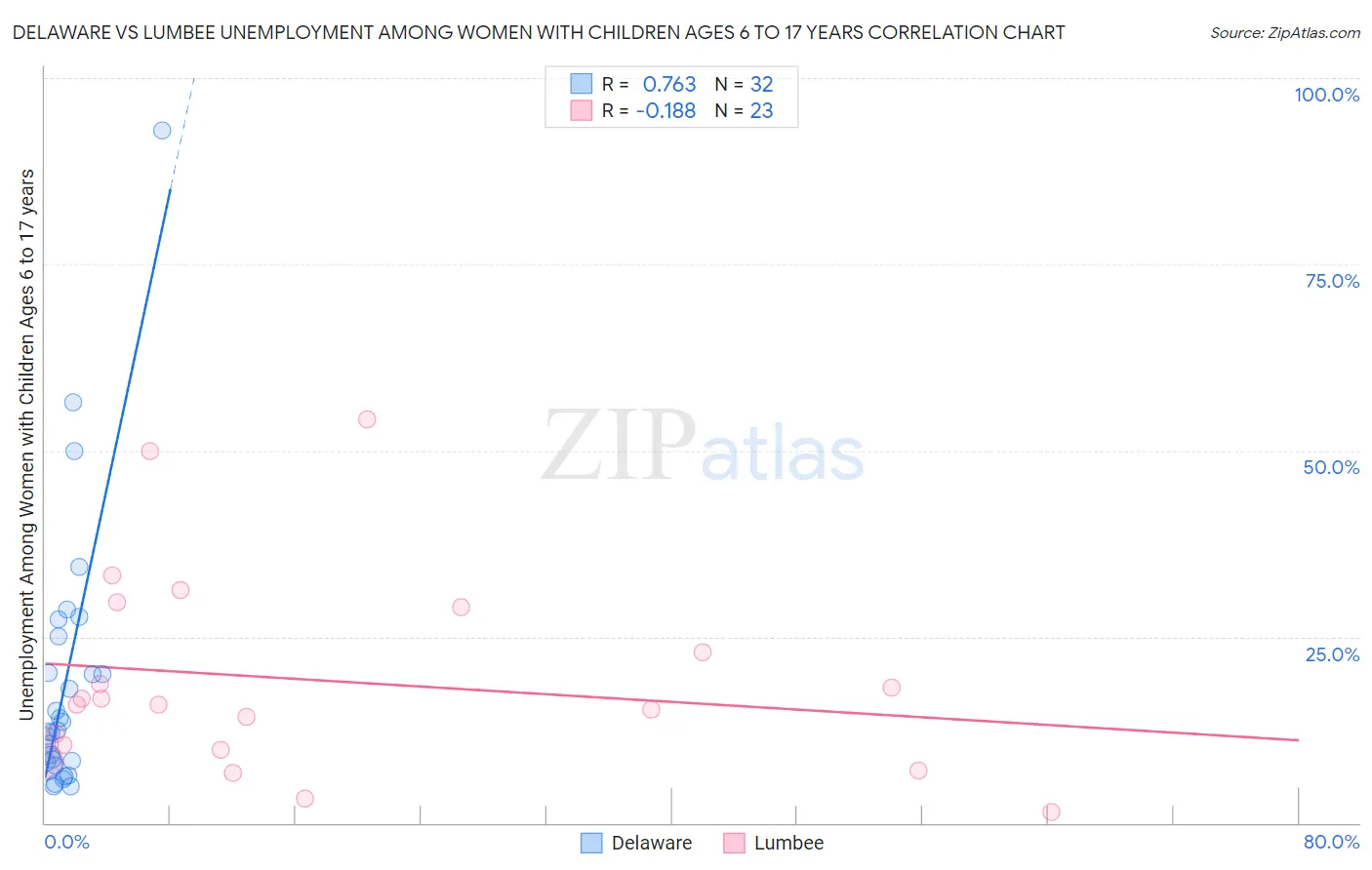Viewport: 1372px width, 870px height.
Task: Select the Delaware legend label
Action: [x=652, y=843]
